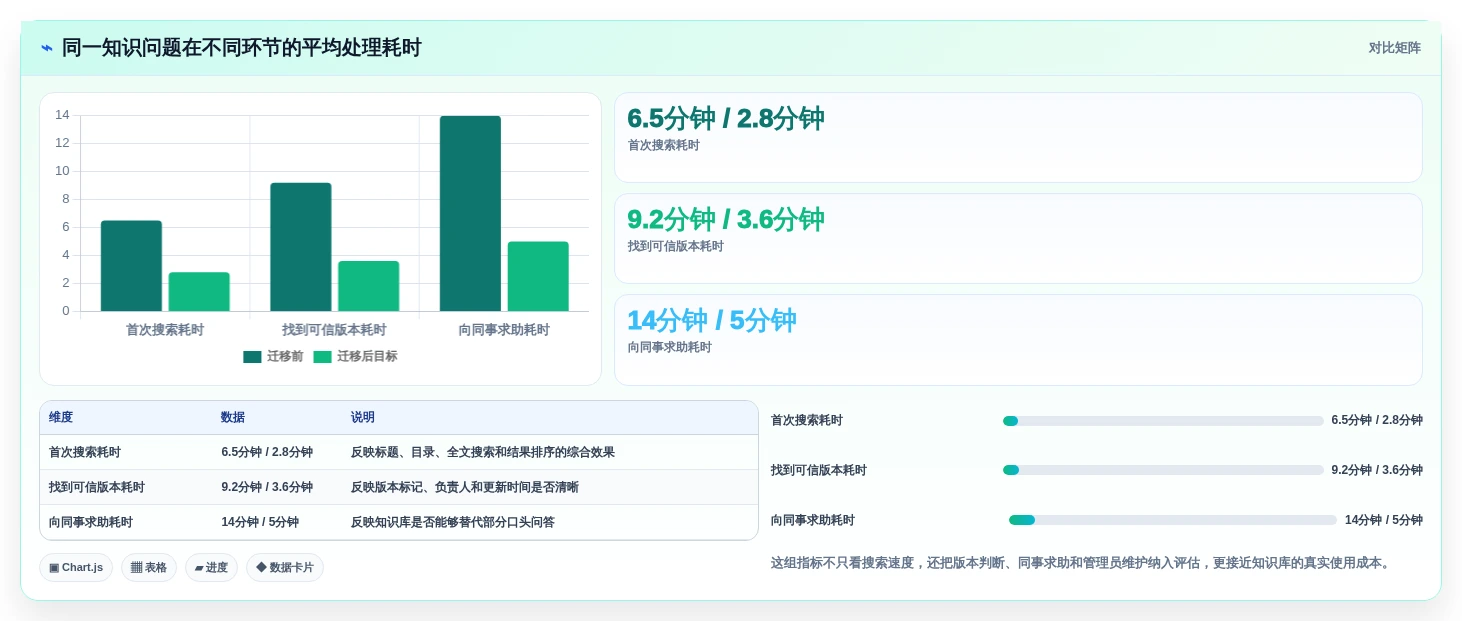
Task: Click the 维度 column header
Action: (61, 417)
